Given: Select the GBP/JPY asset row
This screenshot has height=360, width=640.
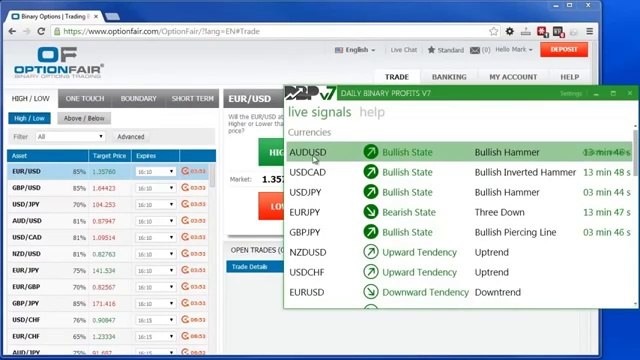Looking at the screenshot, I should coord(108,303).
